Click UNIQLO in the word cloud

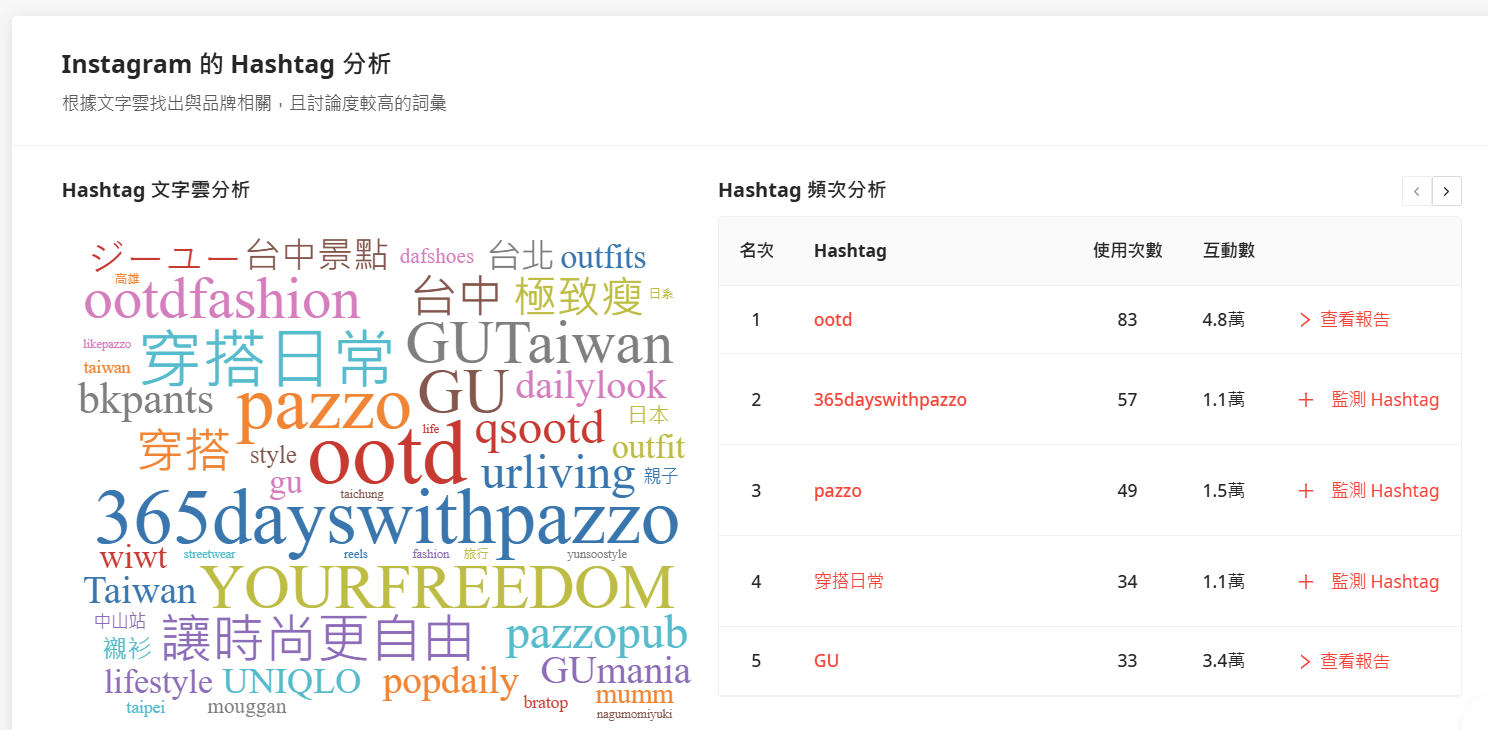click(292, 681)
